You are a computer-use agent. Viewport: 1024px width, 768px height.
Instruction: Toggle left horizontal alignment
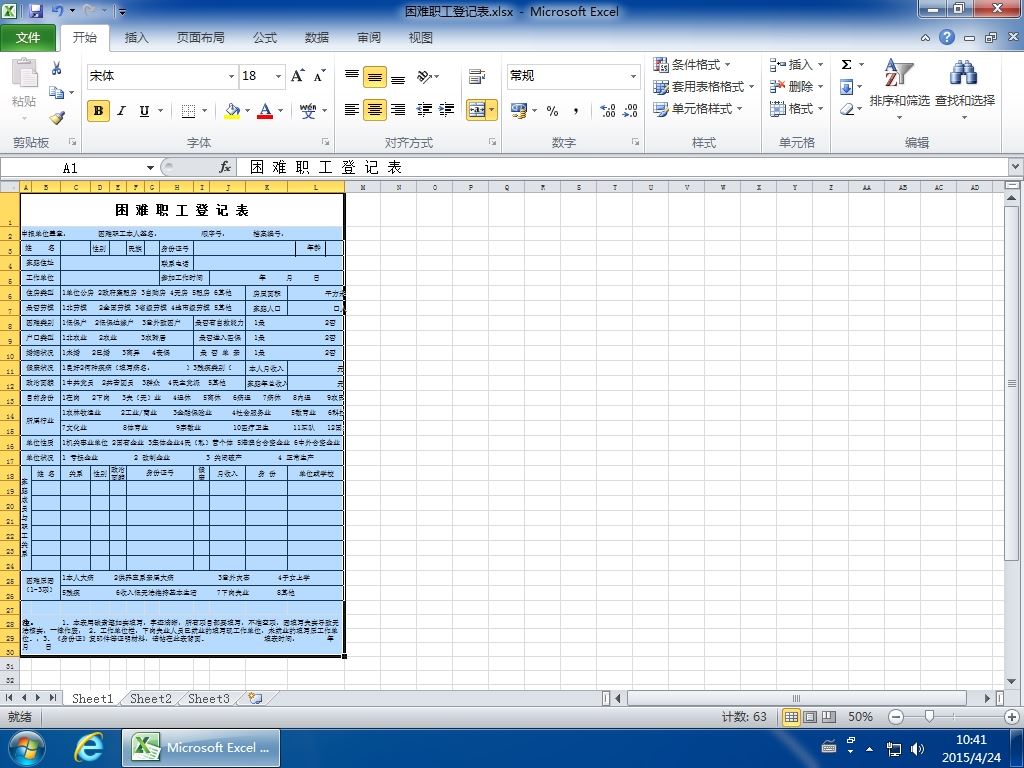coord(351,109)
